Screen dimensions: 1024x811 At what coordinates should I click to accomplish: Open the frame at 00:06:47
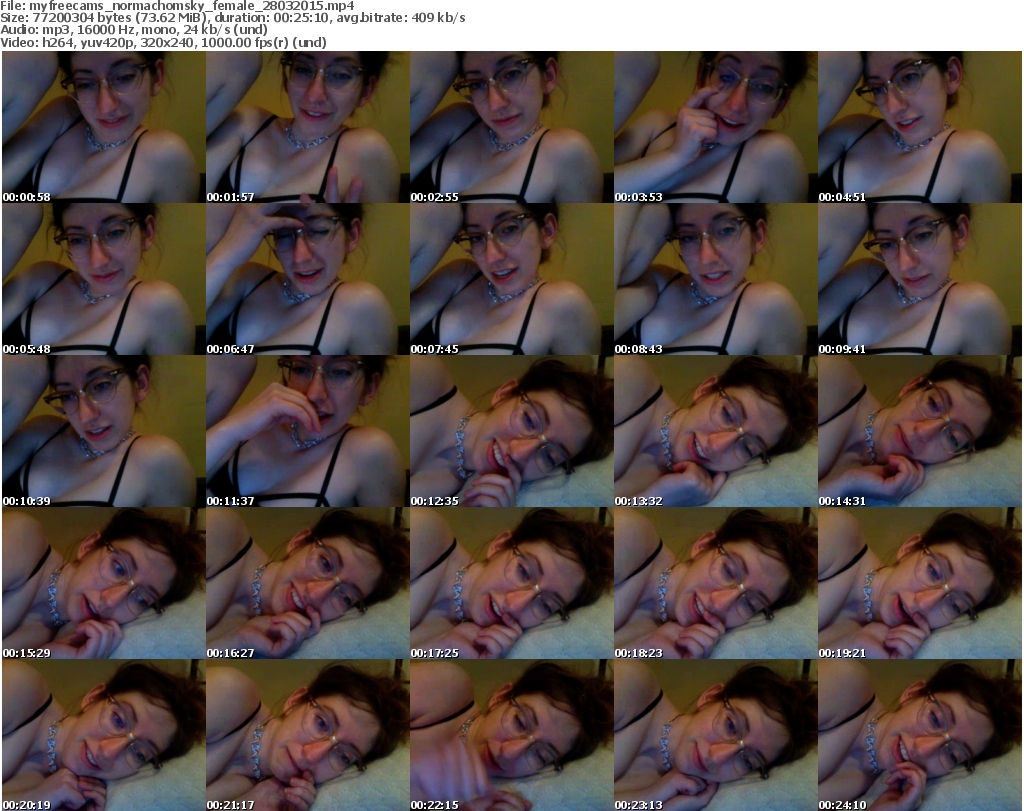tap(308, 279)
